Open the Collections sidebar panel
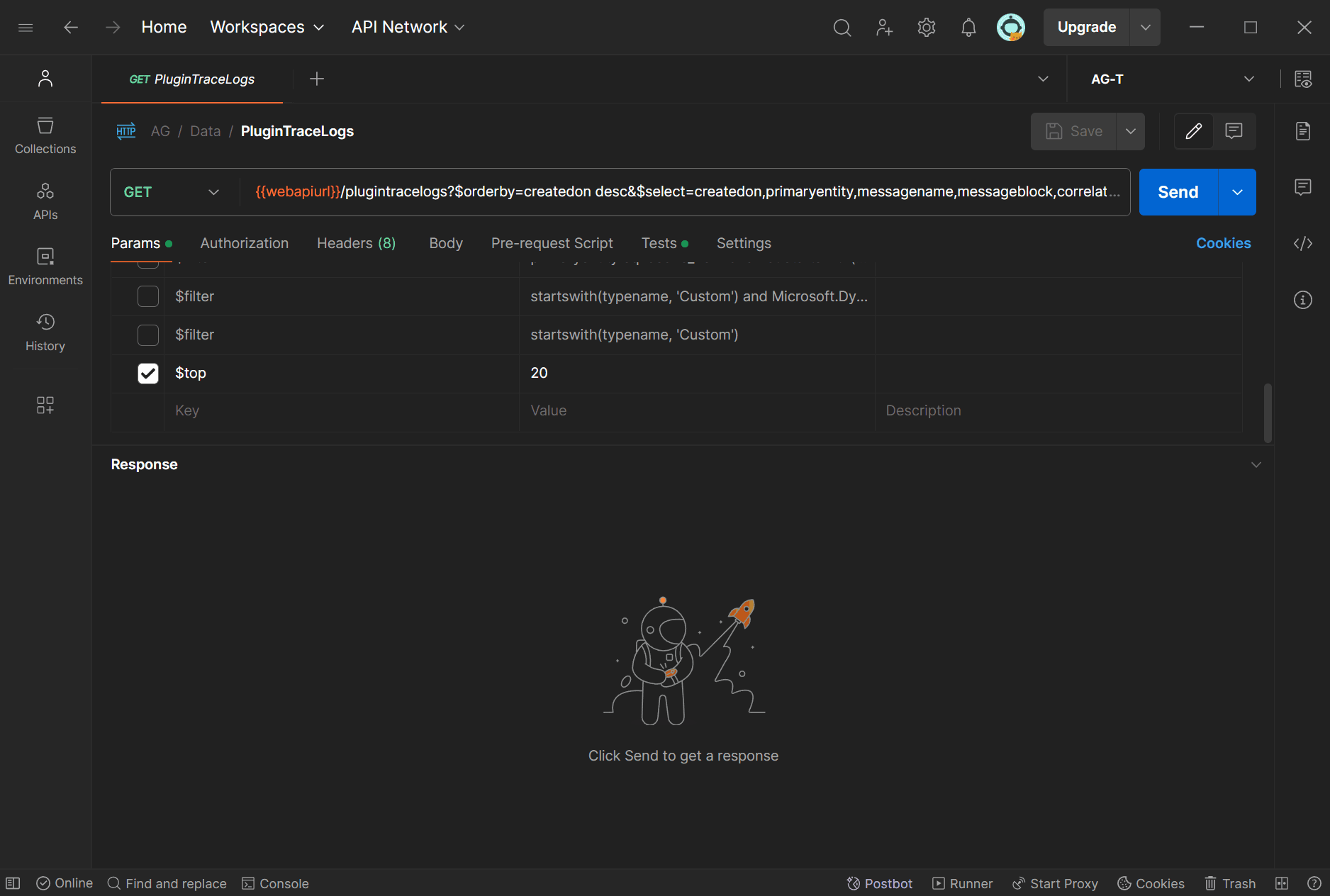Viewport: 1330px width, 896px height. click(x=45, y=135)
